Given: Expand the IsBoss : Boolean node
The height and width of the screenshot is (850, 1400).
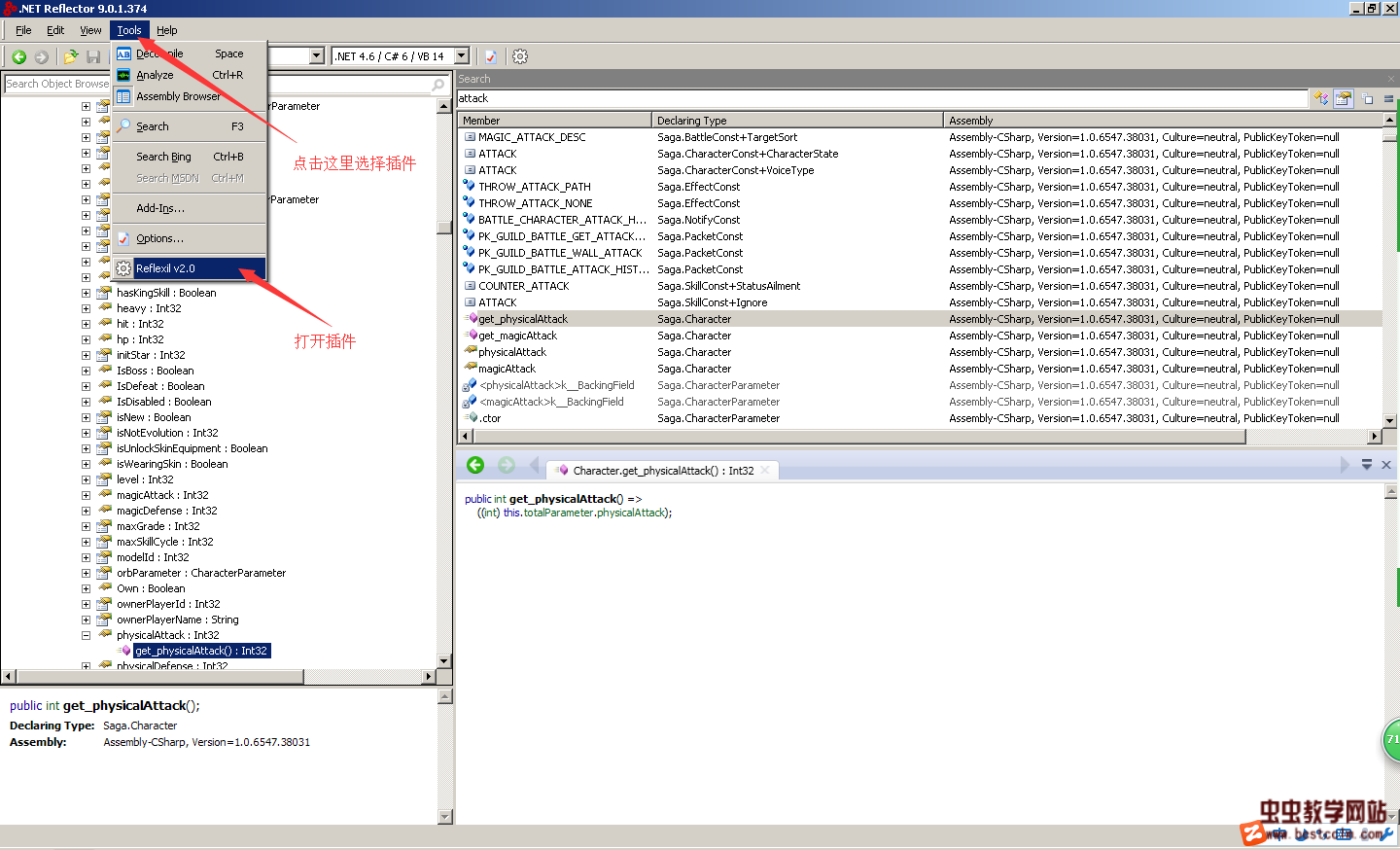Looking at the screenshot, I should [86, 371].
